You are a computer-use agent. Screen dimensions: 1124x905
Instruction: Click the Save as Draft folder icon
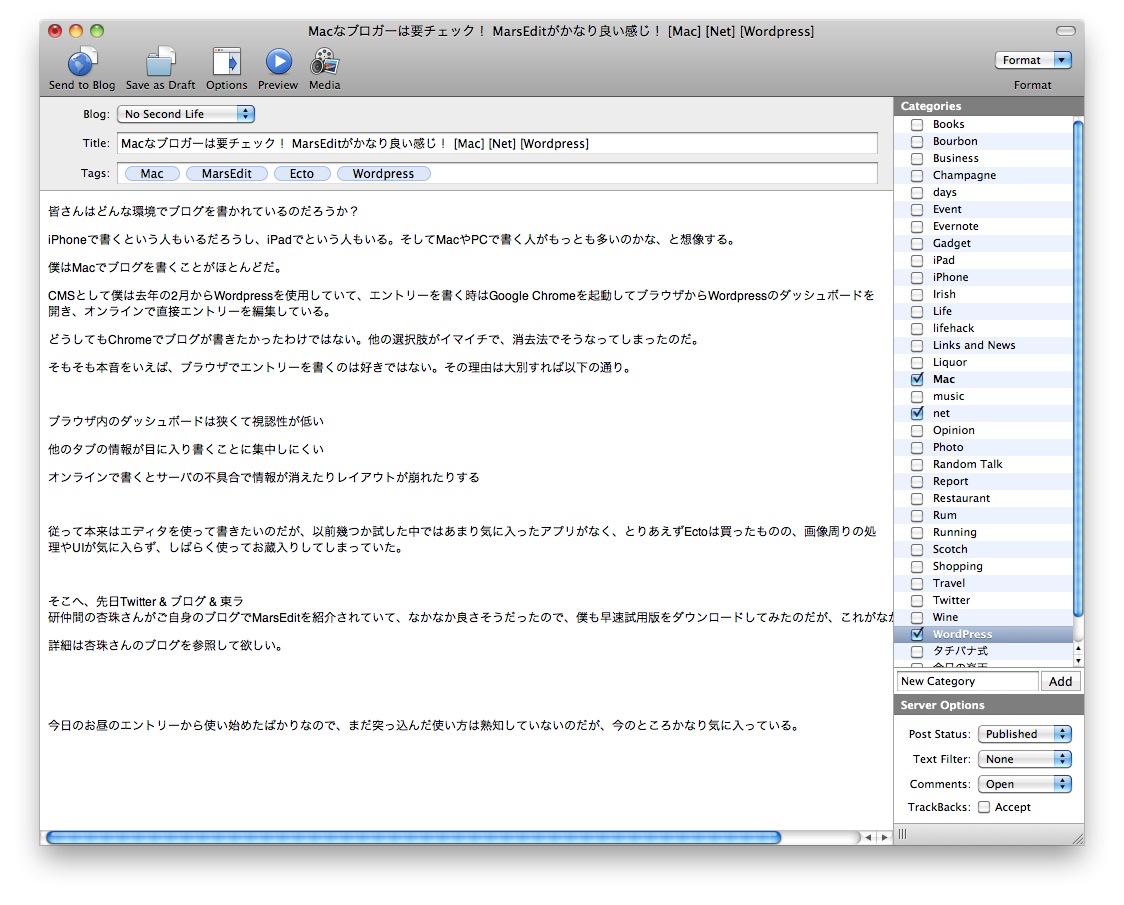pyautogui.click(x=160, y=62)
